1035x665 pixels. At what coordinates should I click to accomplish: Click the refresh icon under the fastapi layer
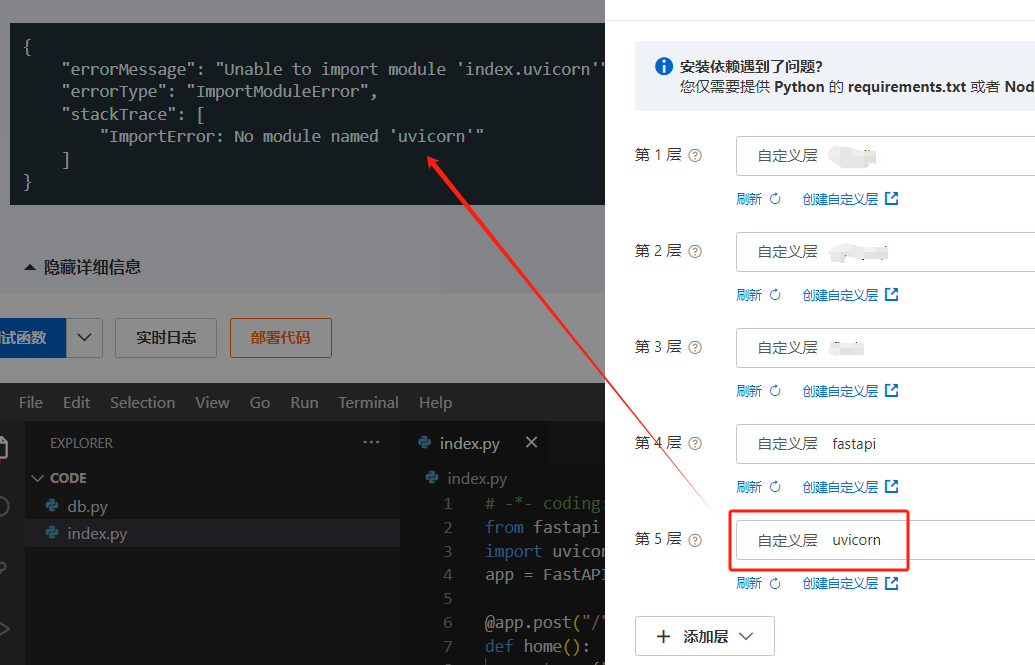pyautogui.click(x=776, y=487)
